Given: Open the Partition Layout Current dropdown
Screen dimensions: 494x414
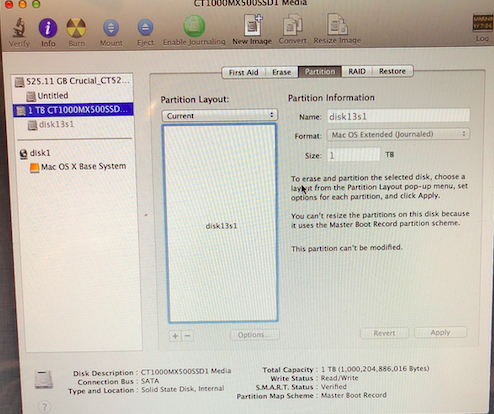Looking at the screenshot, I should click(220, 116).
